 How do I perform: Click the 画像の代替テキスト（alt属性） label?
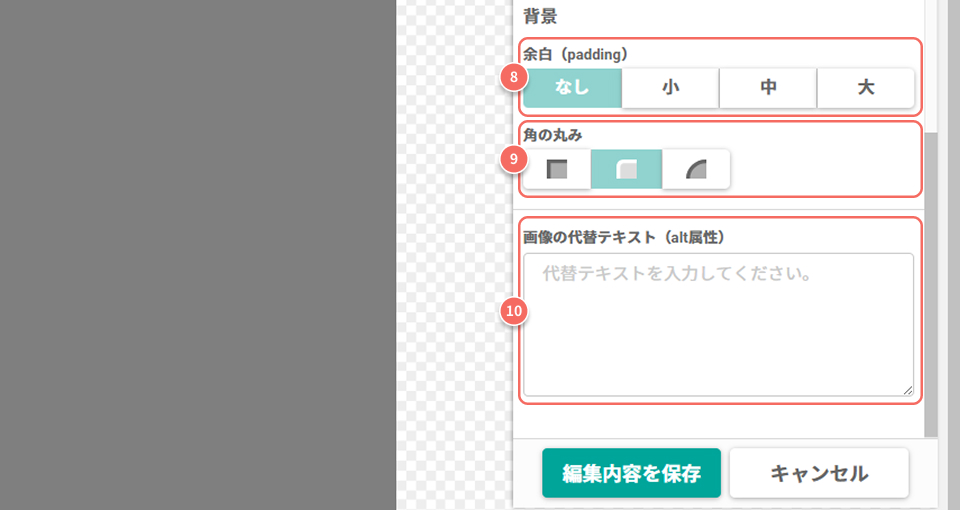coord(624,238)
